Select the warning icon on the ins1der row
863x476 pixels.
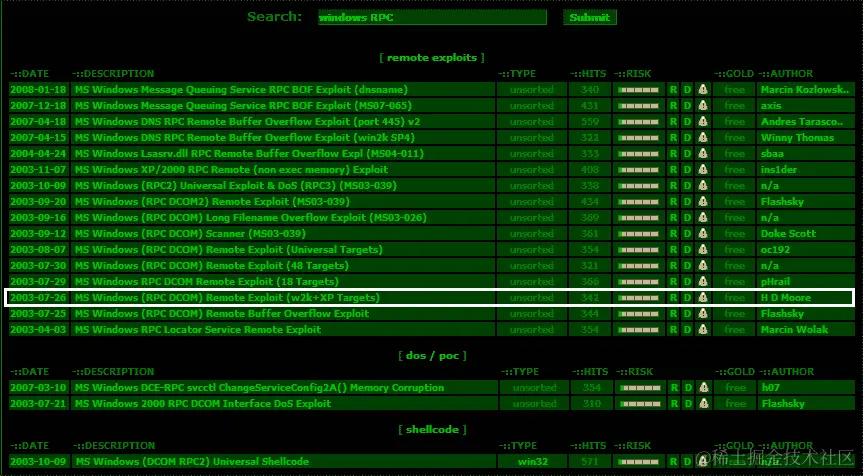click(702, 169)
